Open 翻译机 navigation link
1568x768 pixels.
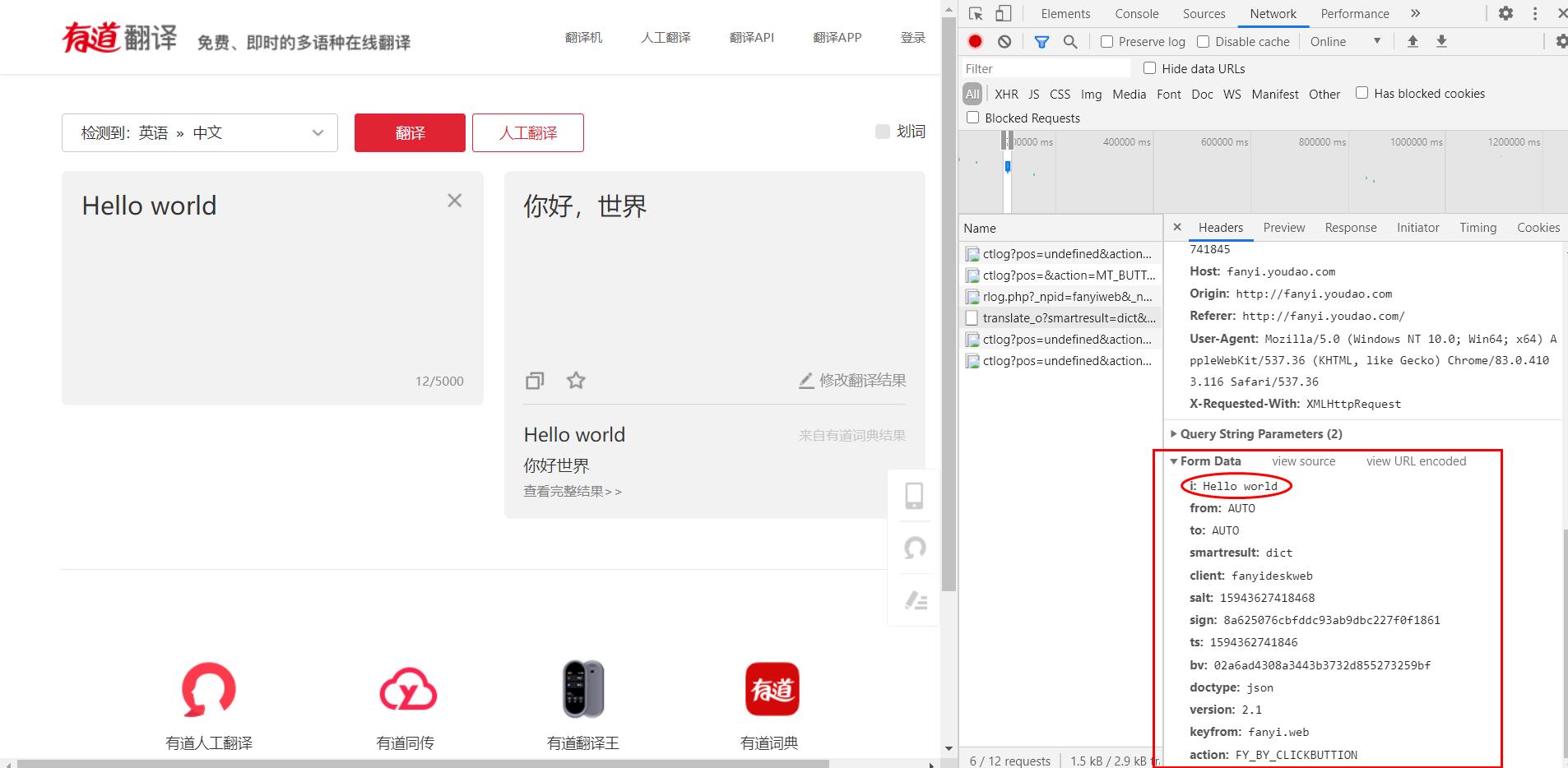point(583,38)
